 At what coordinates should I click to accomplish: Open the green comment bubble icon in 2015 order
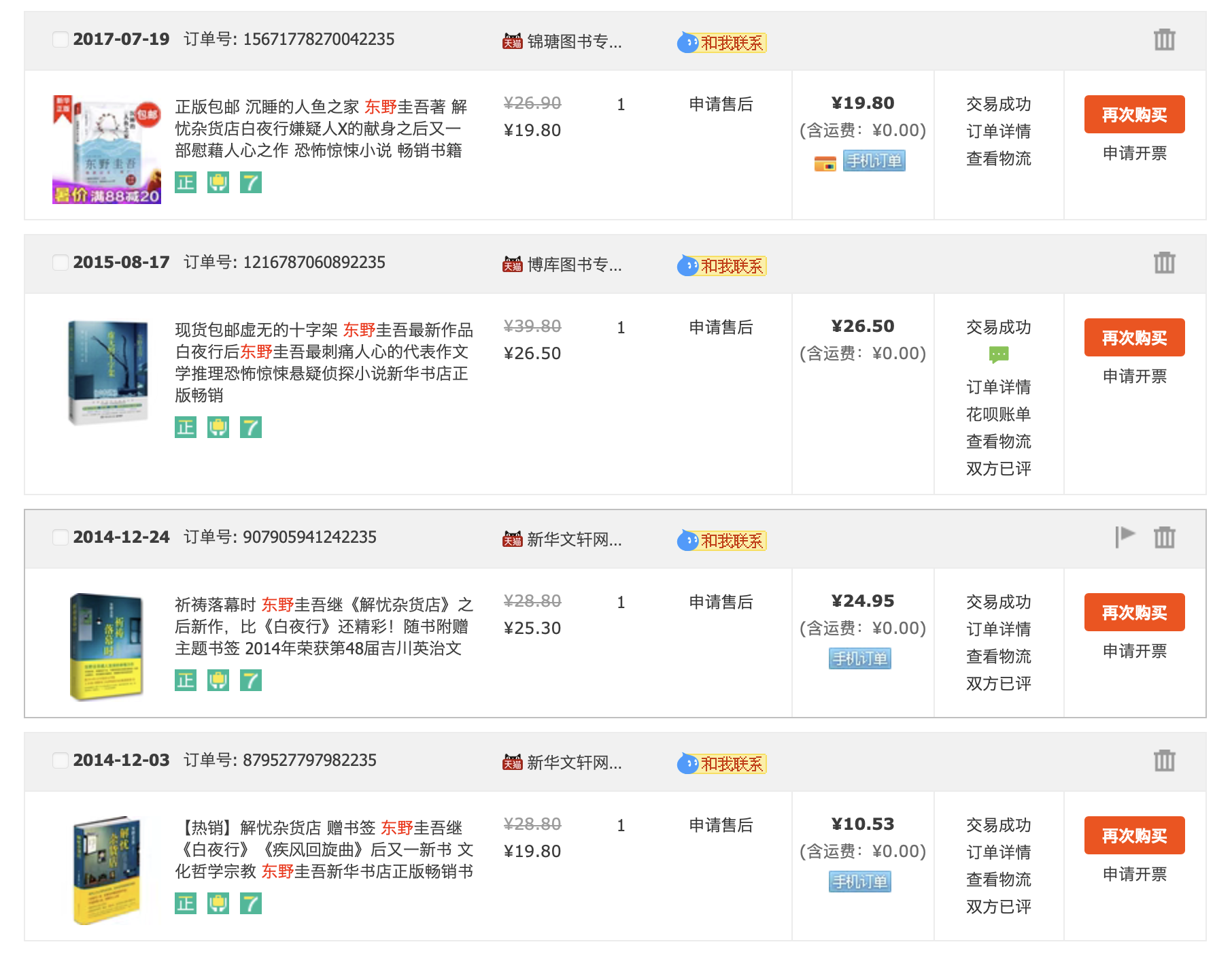click(x=999, y=355)
